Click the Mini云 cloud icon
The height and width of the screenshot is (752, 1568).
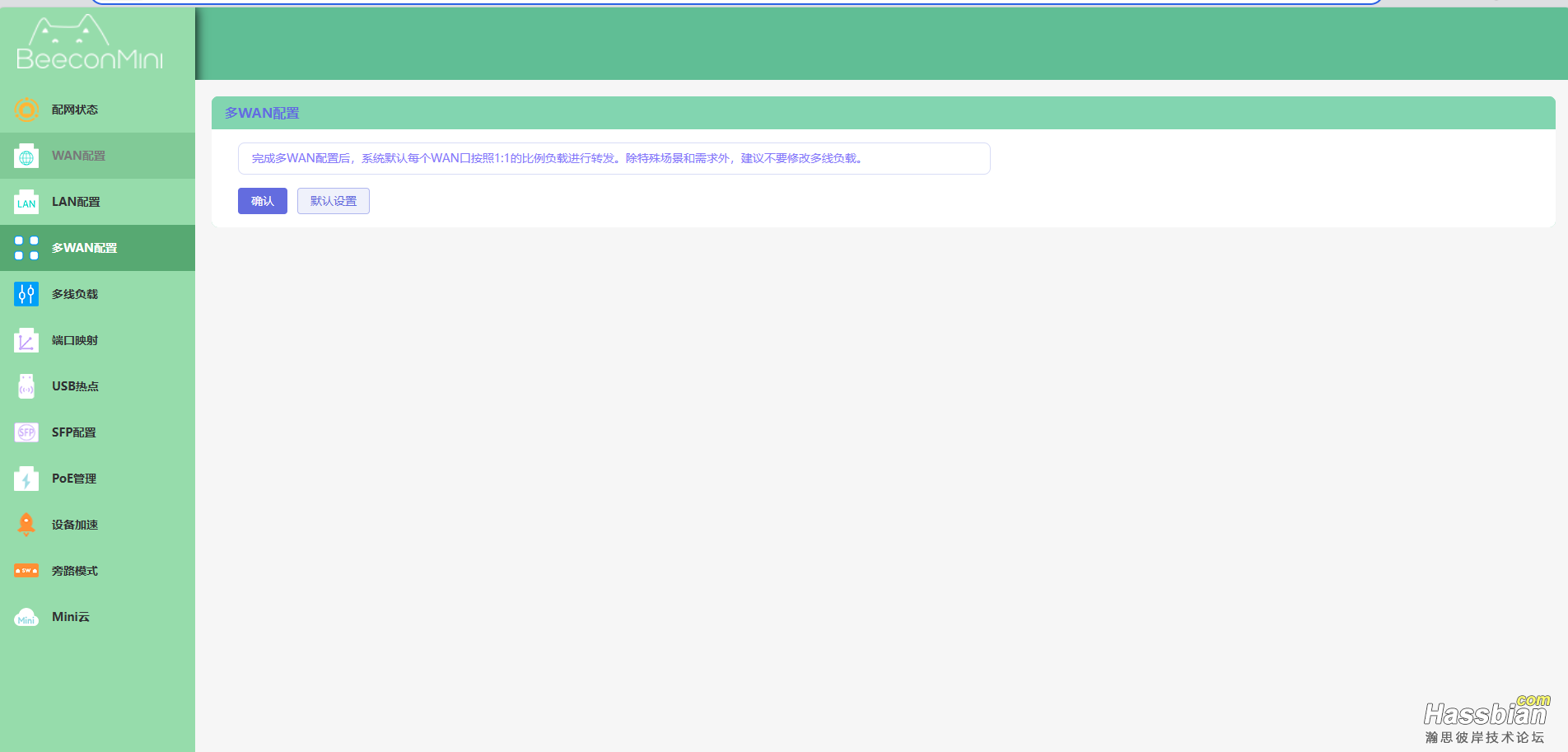[26, 617]
